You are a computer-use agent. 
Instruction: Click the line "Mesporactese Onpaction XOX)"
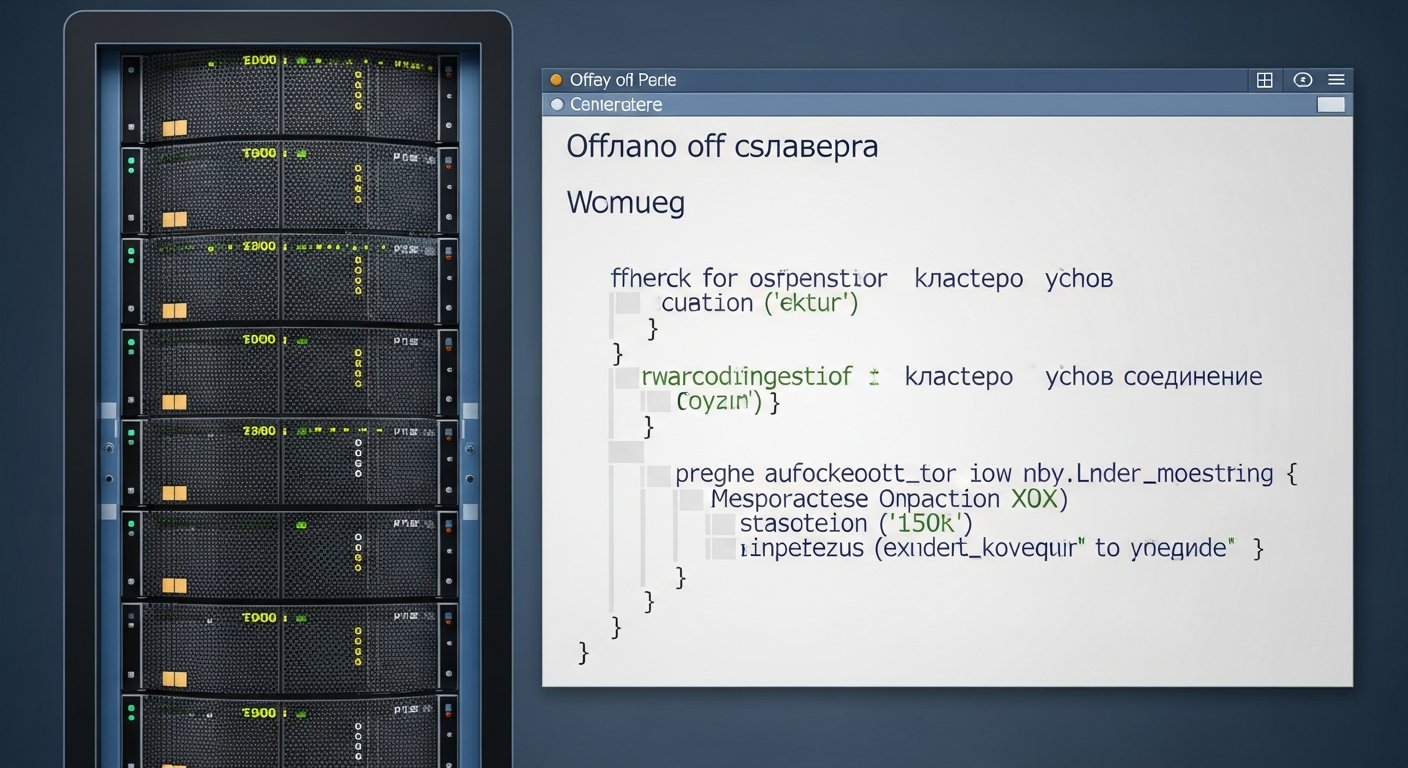click(x=889, y=498)
